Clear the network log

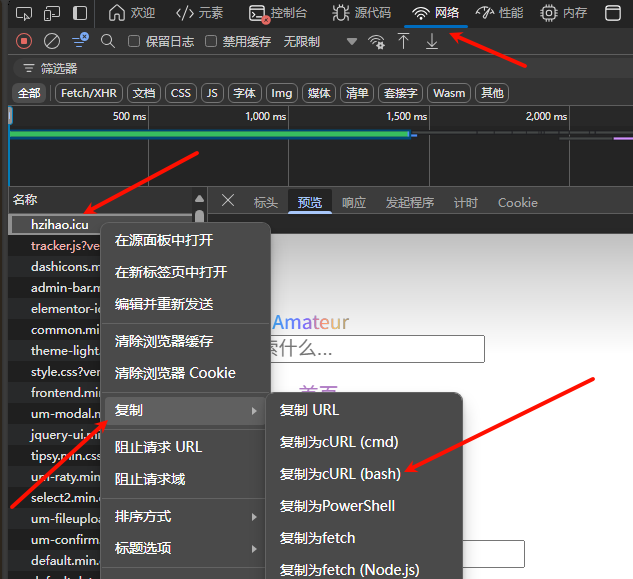(x=52, y=41)
